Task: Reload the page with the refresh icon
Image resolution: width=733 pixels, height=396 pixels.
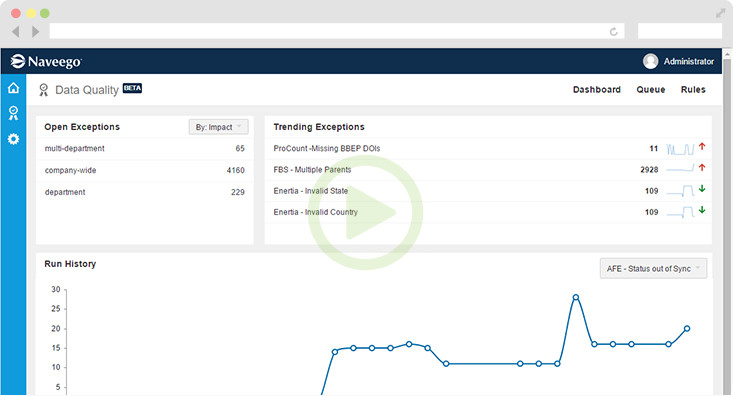Action: click(x=614, y=32)
